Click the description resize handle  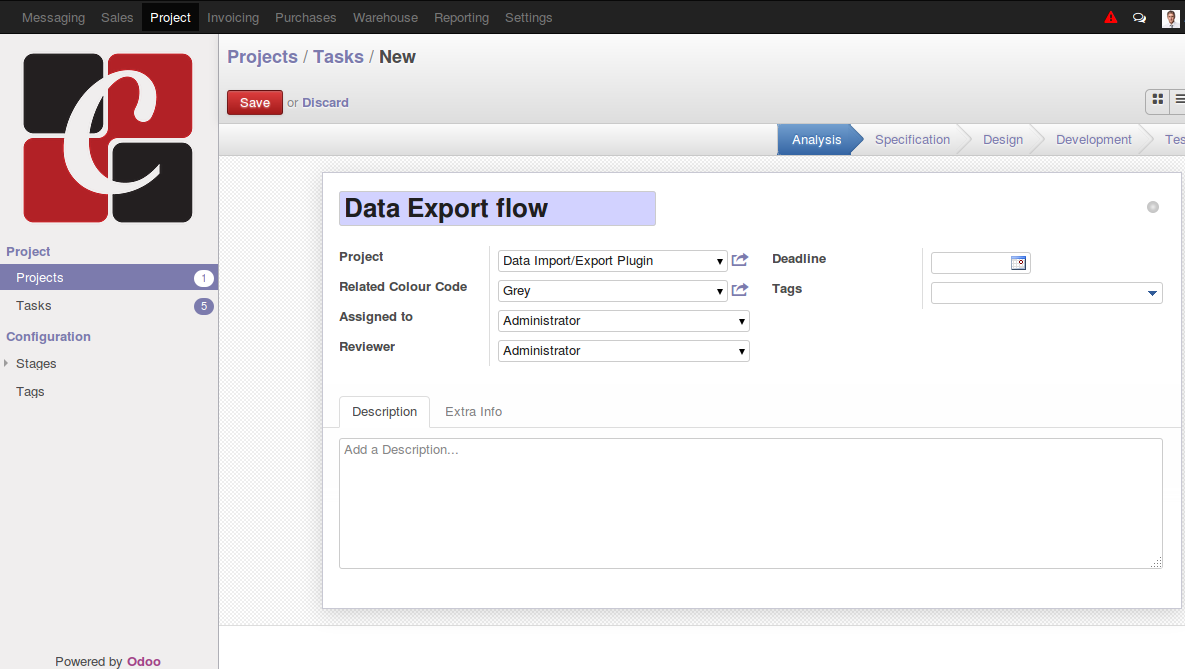[x=1156, y=562]
